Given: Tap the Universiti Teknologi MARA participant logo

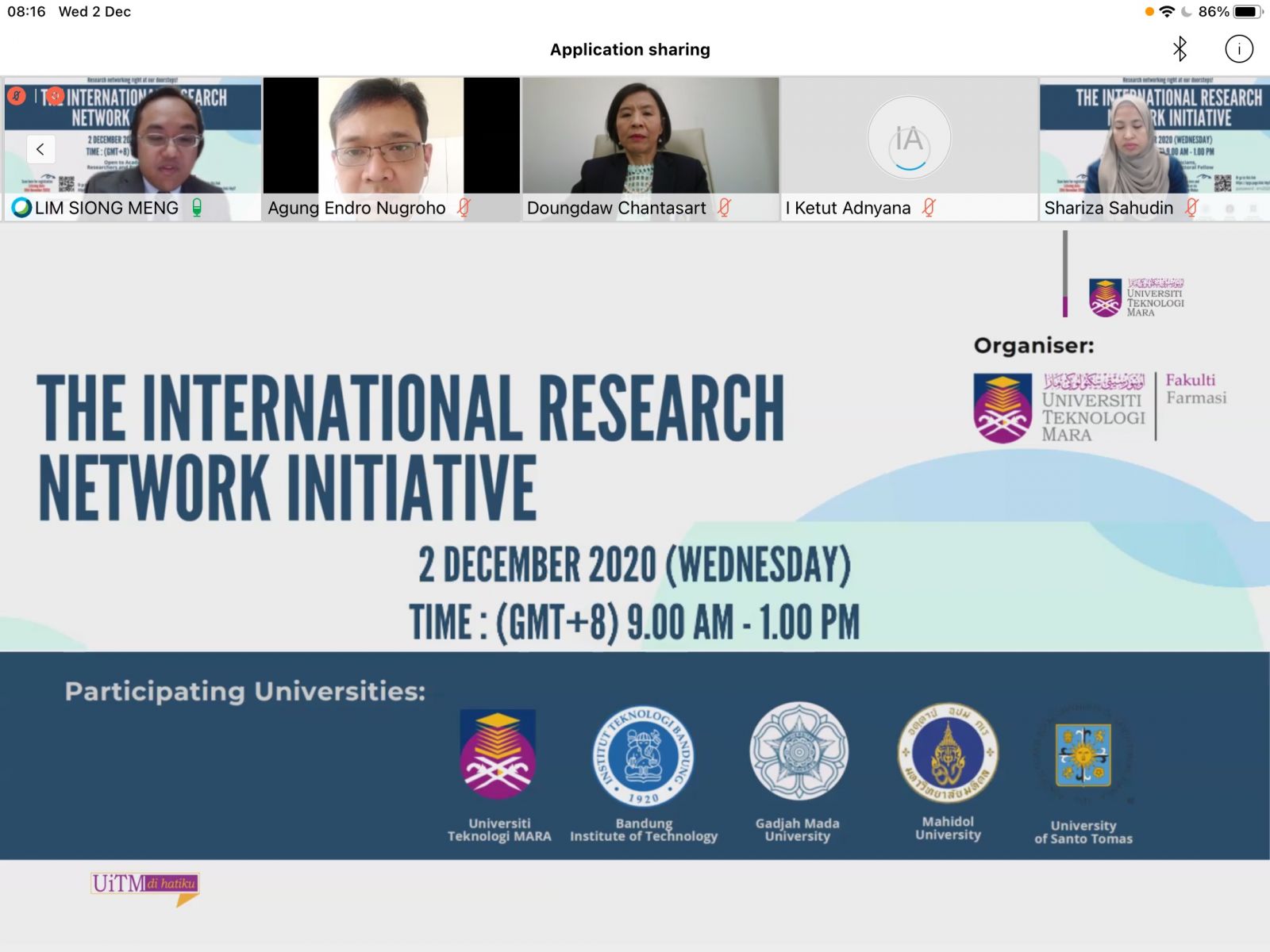Looking at the screenshot, I should click(x=498, y=754).
